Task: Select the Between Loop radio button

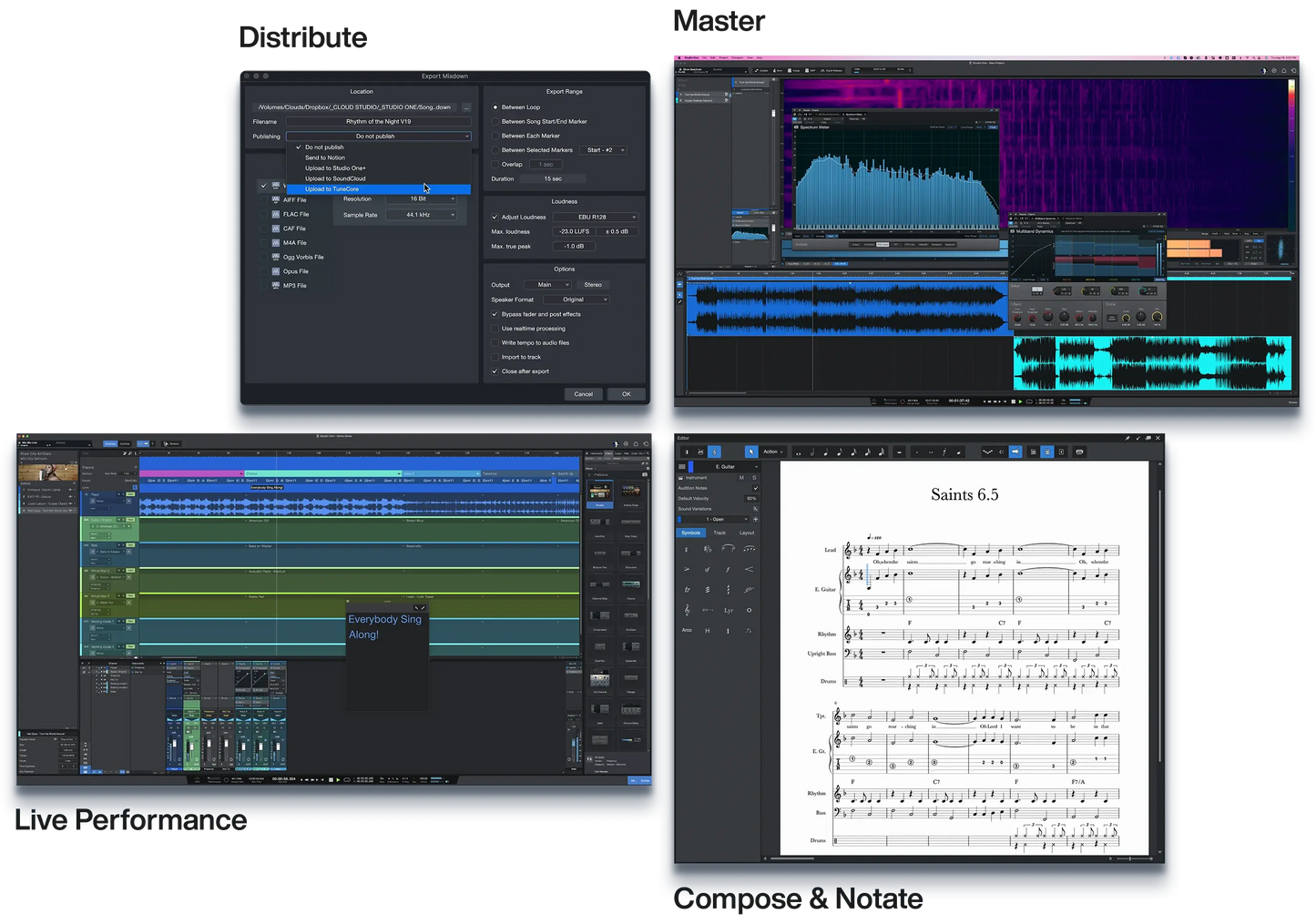Action: tap(495, 107)
